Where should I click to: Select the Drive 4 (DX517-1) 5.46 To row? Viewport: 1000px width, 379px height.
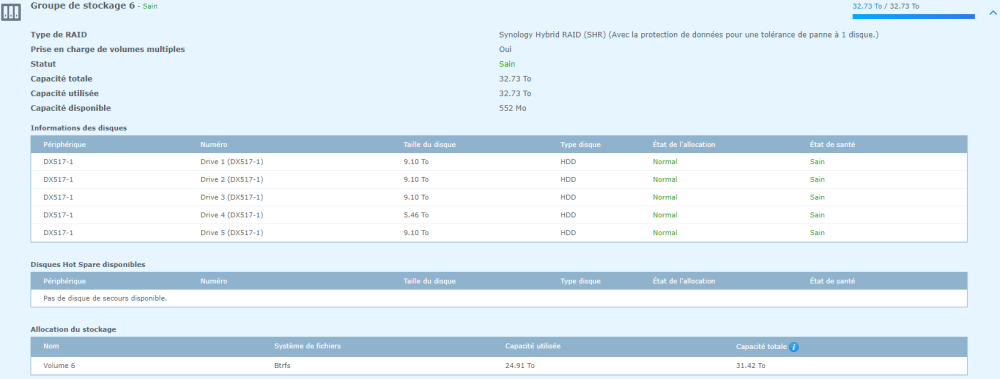tap(499, 215)
